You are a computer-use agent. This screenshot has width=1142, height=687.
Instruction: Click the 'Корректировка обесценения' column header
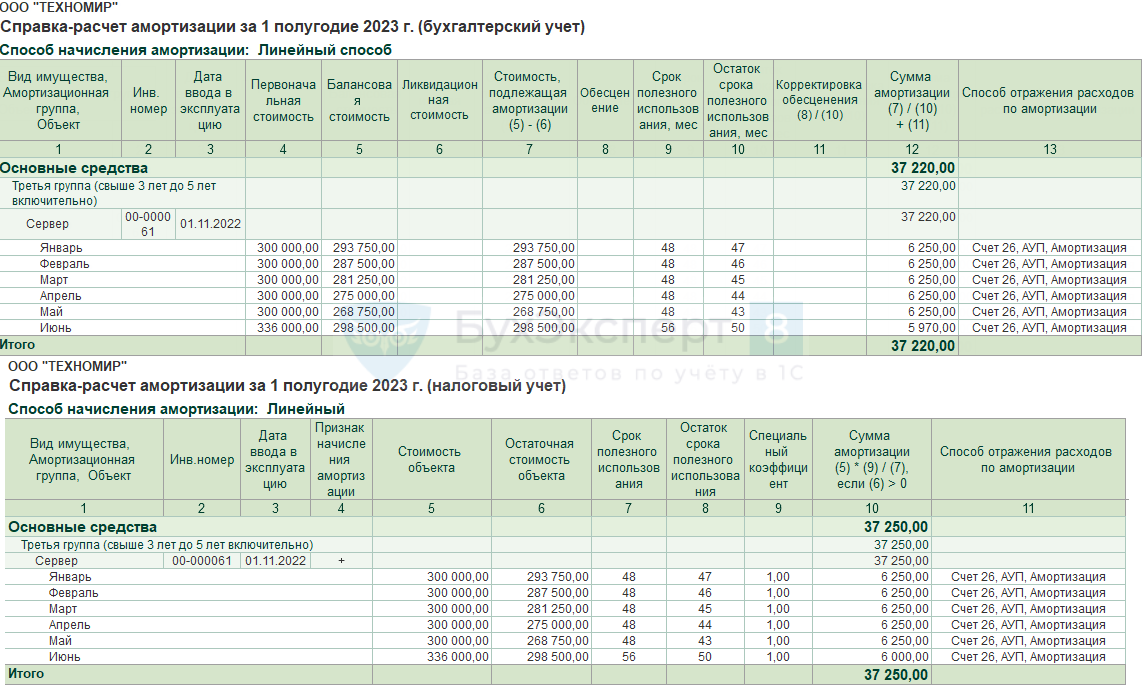point(819,100)
